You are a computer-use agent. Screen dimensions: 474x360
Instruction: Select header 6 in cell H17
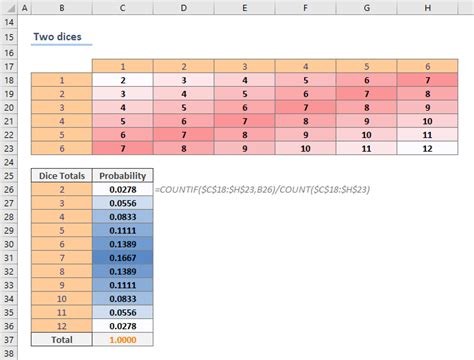[428, 66]
